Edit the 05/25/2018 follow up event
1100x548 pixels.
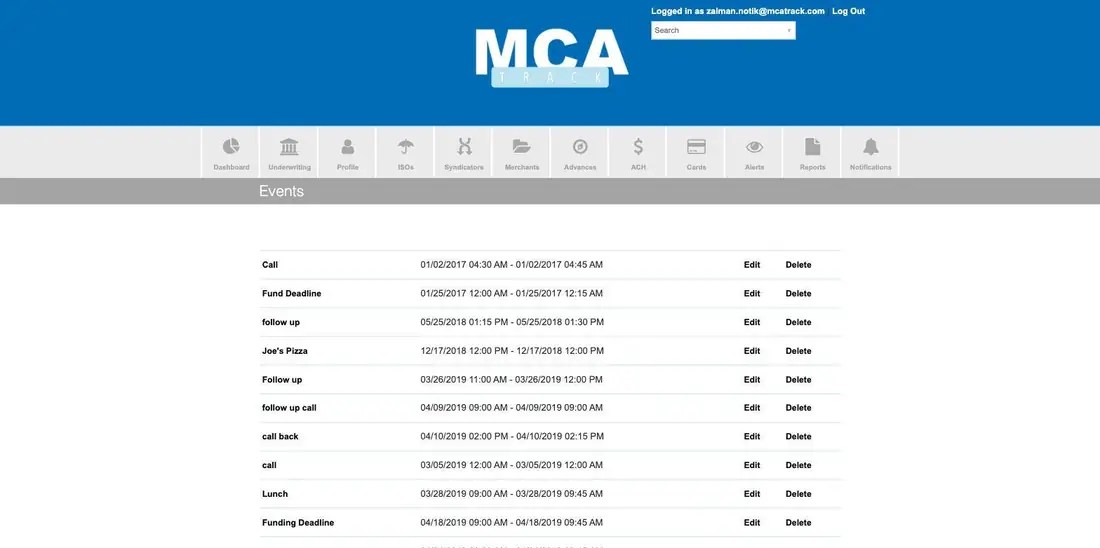(x=752, y=323)
